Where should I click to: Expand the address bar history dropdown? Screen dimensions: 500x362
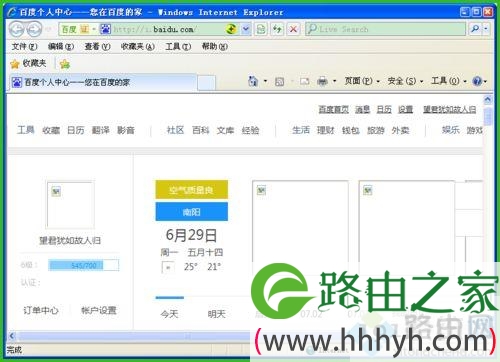[246, 29]
